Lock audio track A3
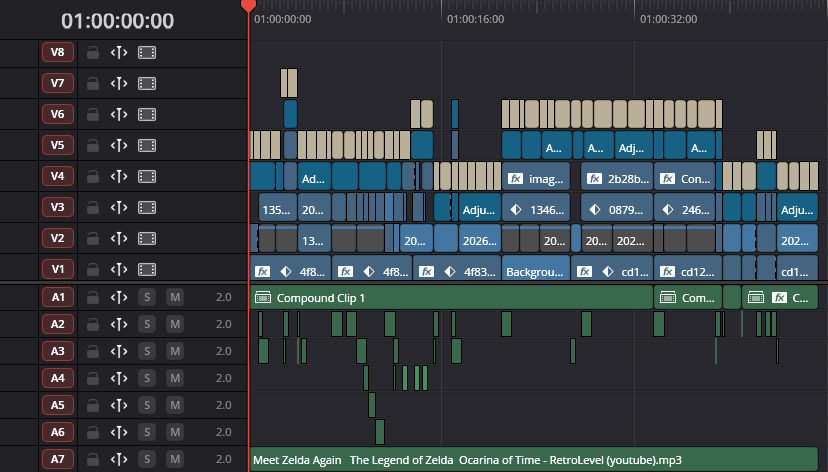Screen dimensions: 828x472 point(93,352)
